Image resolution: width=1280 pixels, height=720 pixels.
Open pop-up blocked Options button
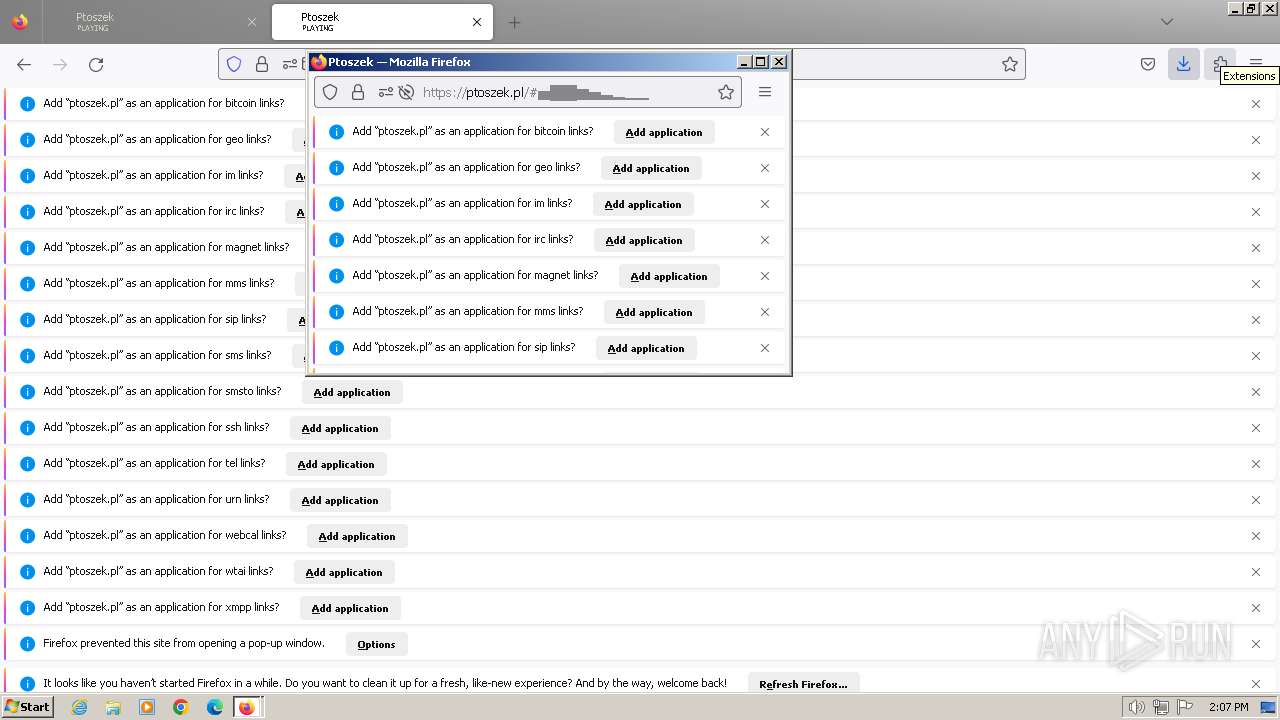pos(377,644)
